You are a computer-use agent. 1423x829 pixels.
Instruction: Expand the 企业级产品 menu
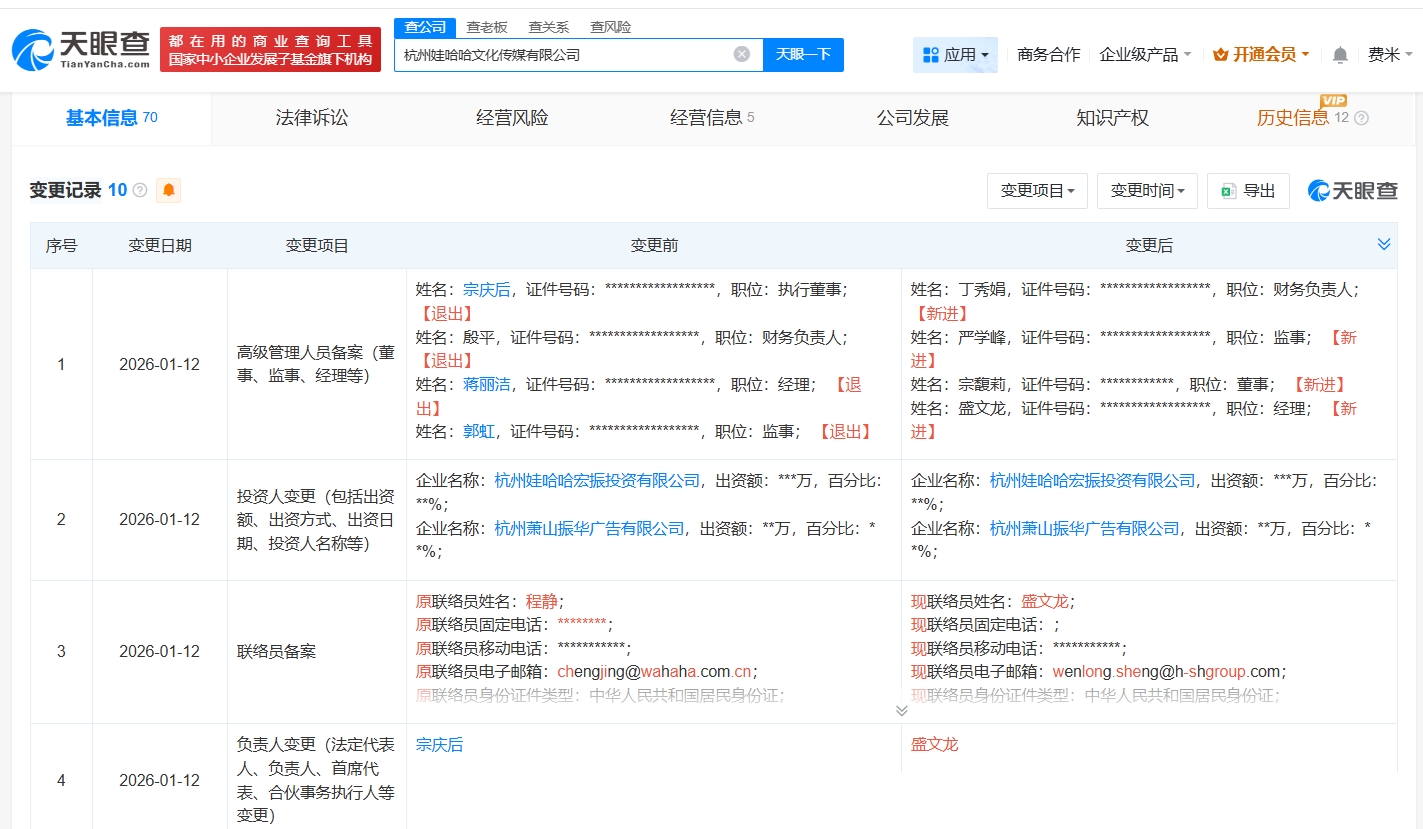pyautogui.click(x=1145, y=55)
